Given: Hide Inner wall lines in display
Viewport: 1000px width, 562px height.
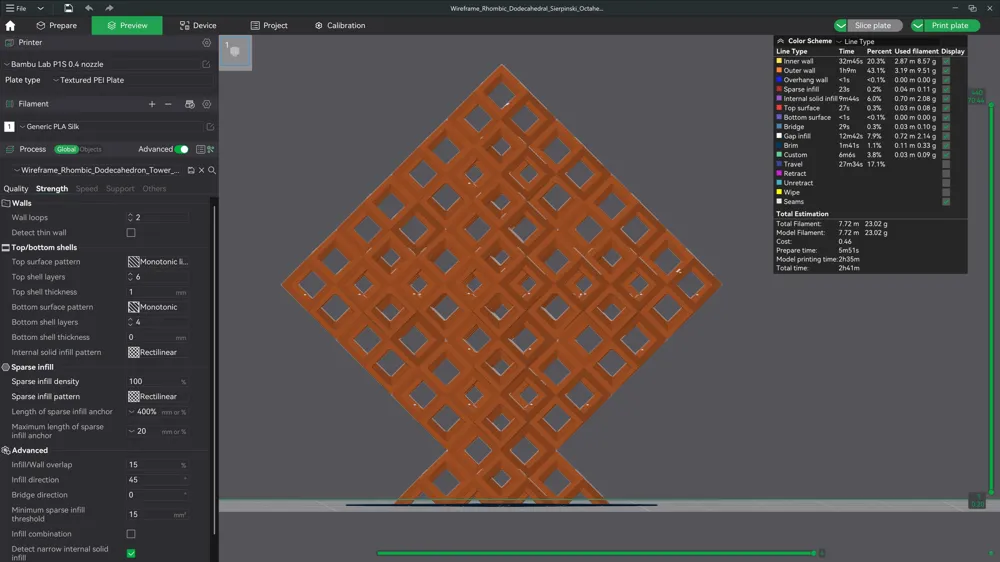Looking at the screenshot, I should [x=946, y=61].
